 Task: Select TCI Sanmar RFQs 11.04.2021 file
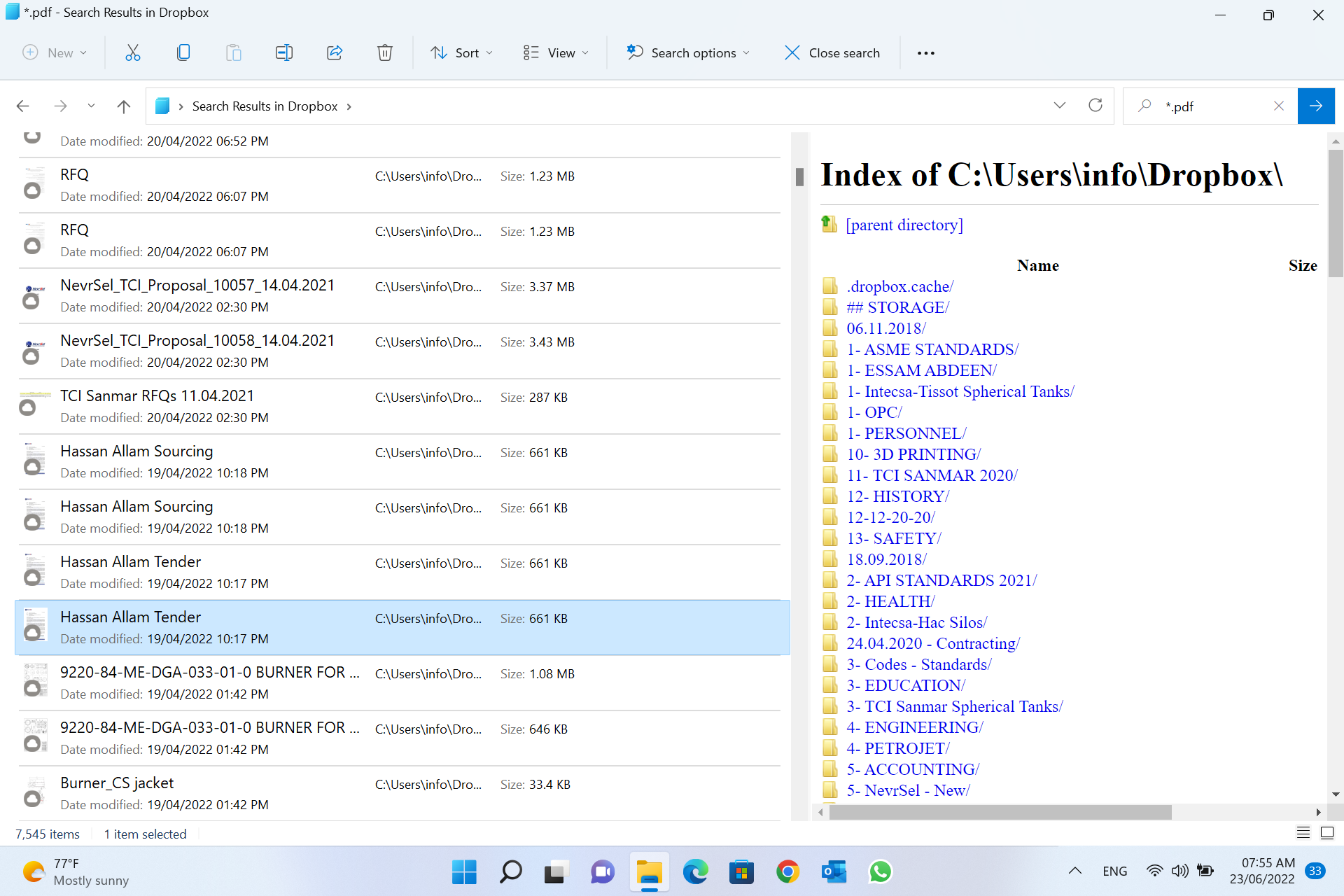pos(399,406)
